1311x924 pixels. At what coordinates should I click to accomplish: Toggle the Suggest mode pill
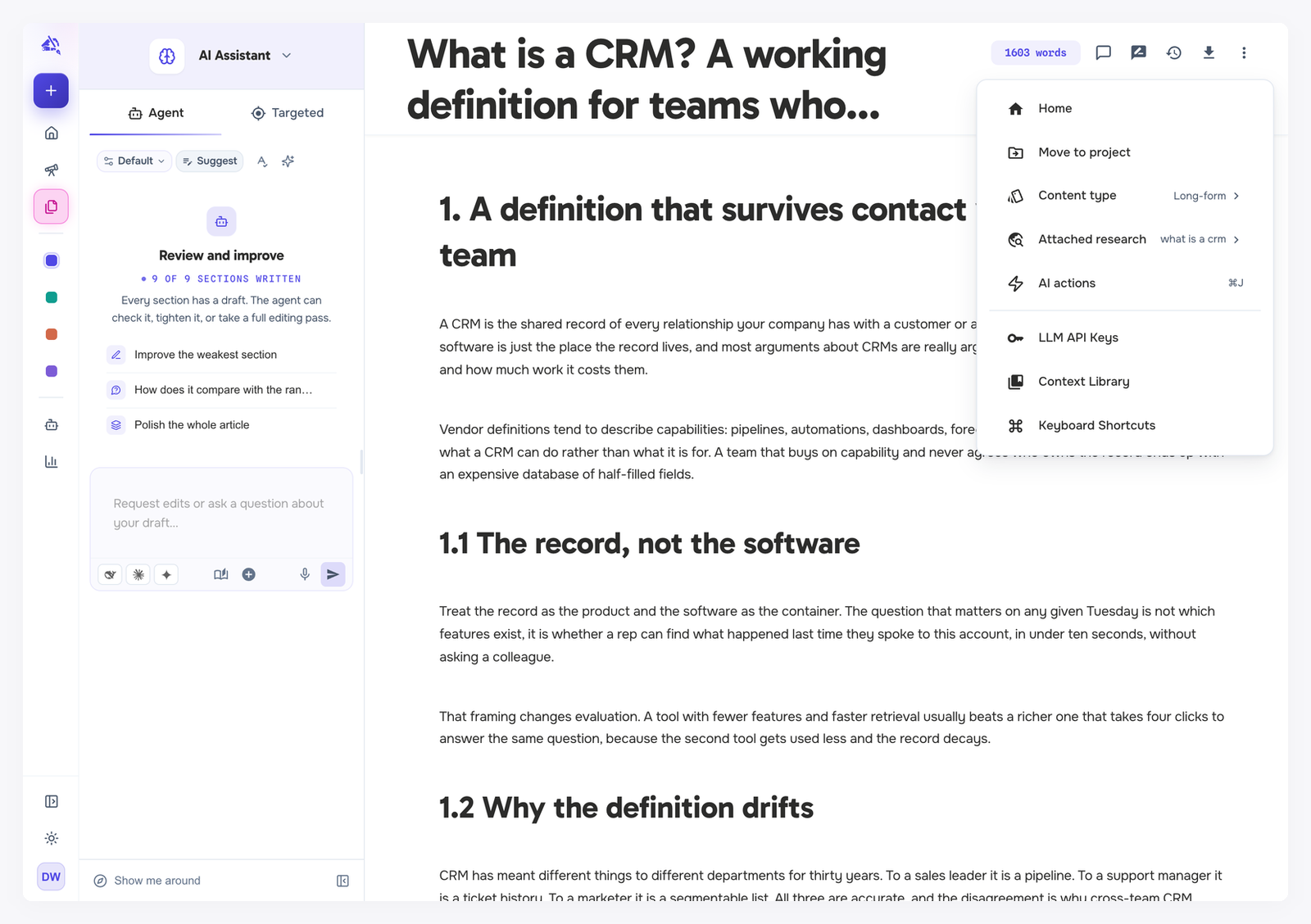tap(210, 161)
